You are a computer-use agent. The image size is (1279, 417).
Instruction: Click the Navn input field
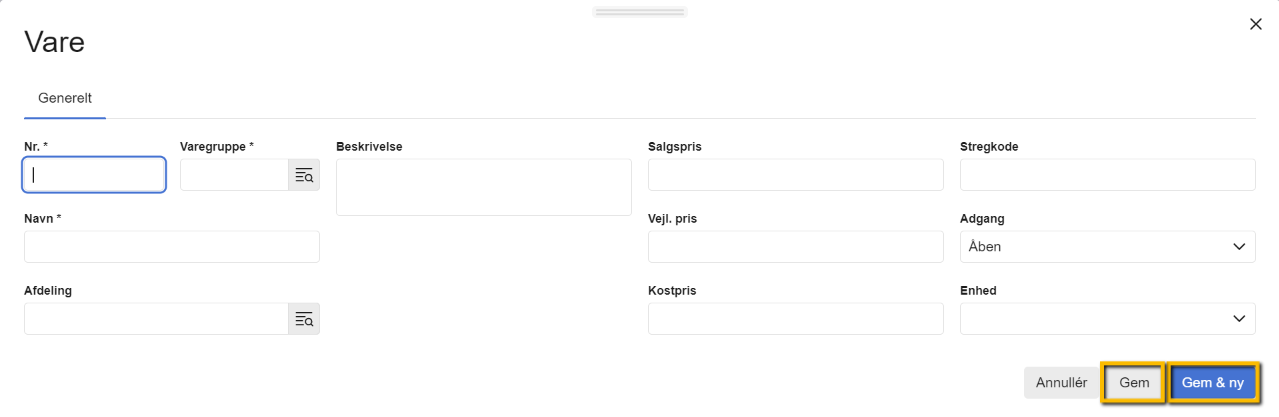(171, 247)
